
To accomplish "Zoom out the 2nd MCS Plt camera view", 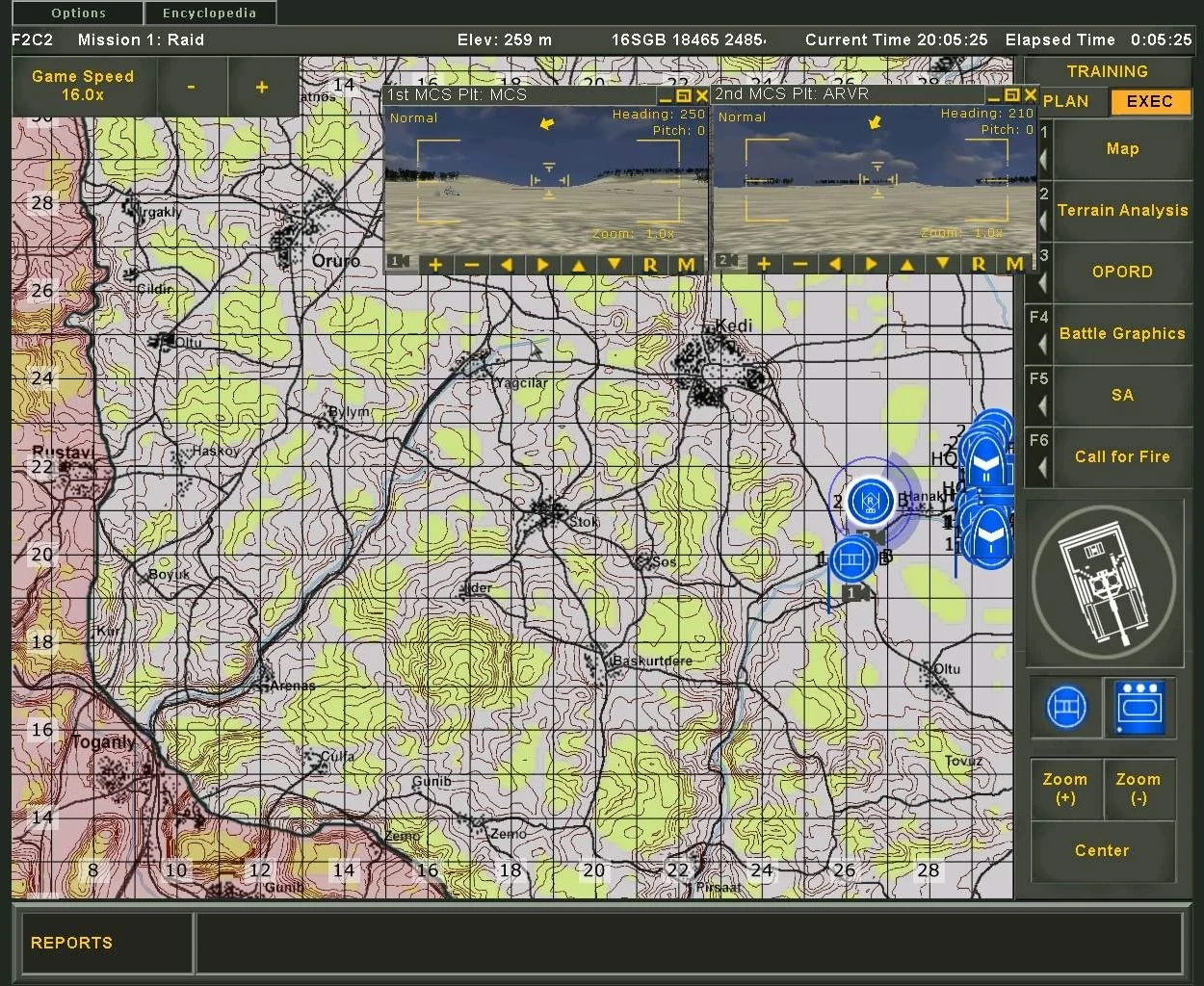I will [x=799, y=264].
